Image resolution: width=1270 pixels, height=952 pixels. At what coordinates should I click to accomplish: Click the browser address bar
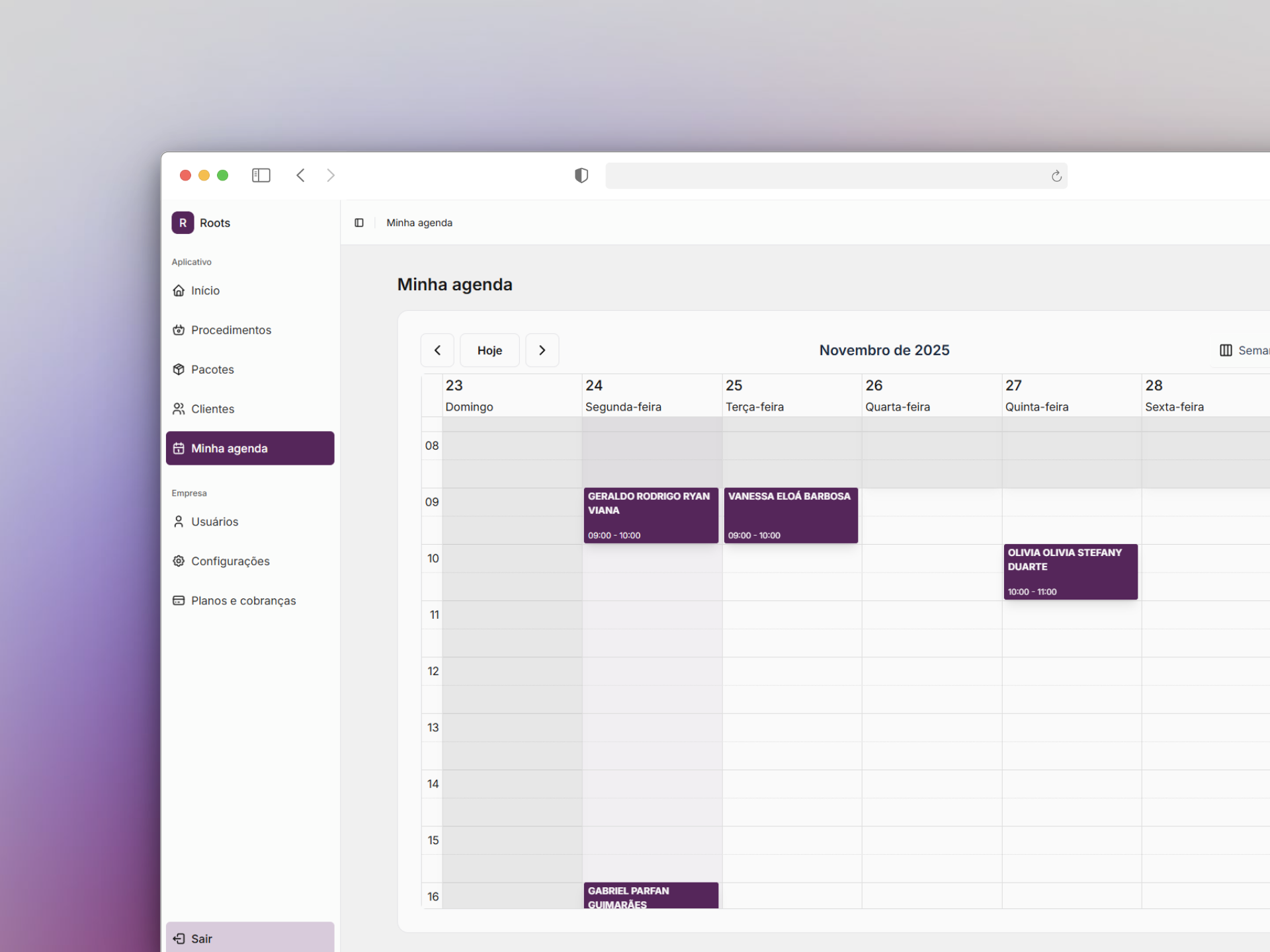tap(836, 175)
